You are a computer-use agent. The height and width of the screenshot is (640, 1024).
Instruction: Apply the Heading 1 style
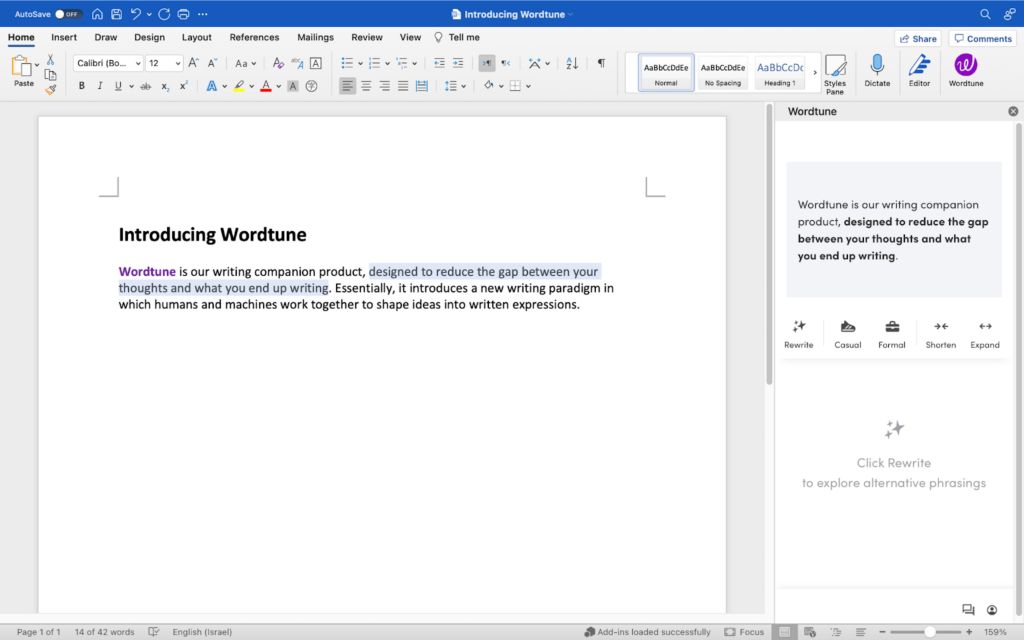(x=780, y=72)
